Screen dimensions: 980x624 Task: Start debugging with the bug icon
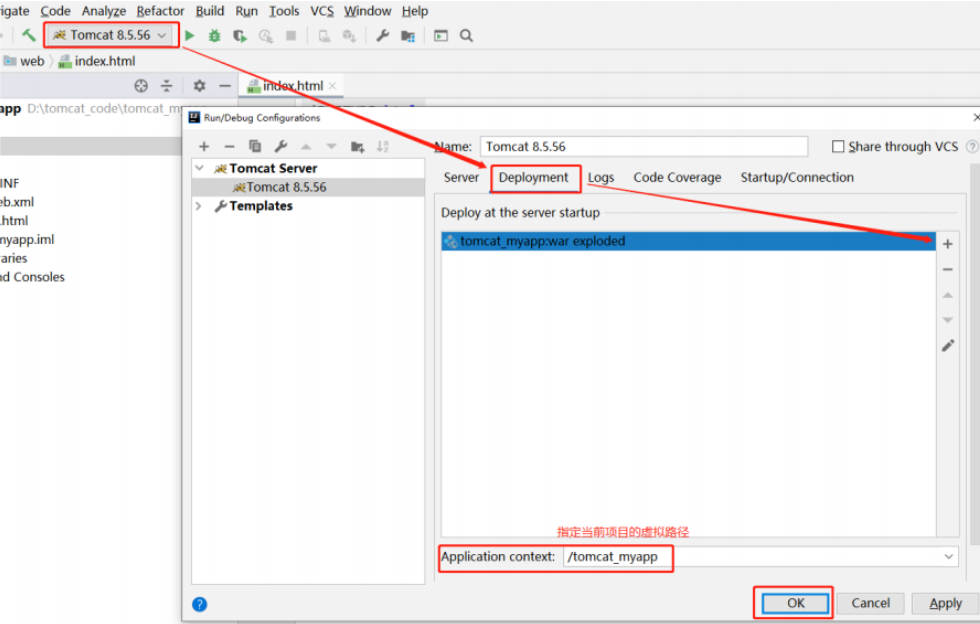coord(214,36)
